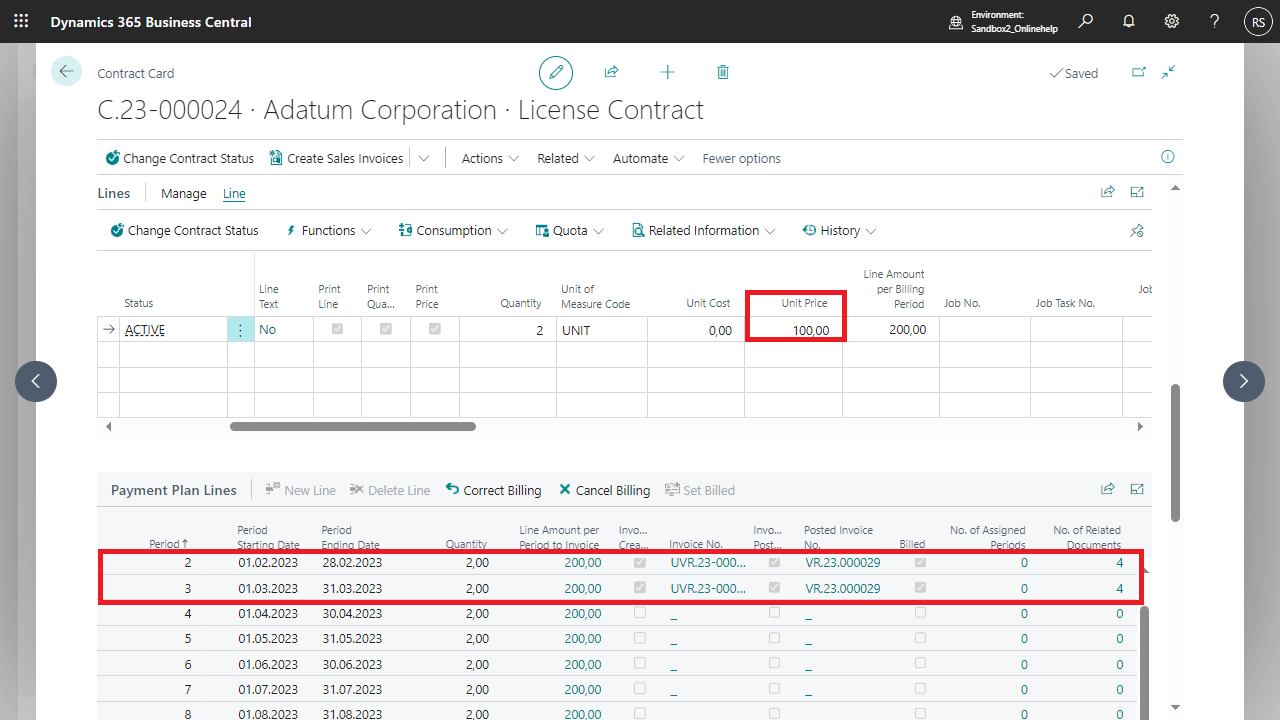1280x720 pixels.
Task: Collapse the page with the shrink arrows
Action: point(1169,72)
